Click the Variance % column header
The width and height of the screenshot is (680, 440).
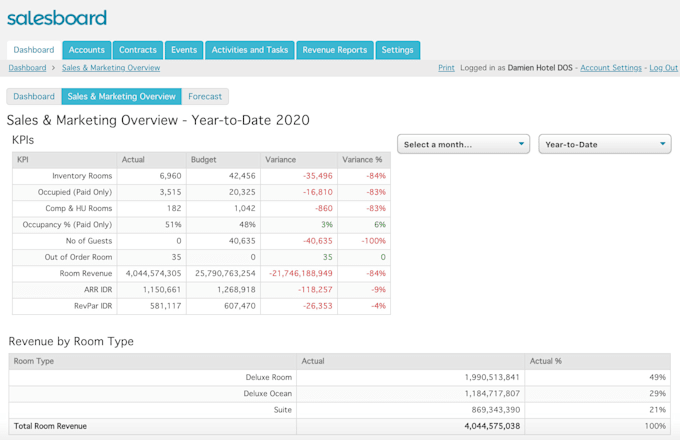coord(362,159)
